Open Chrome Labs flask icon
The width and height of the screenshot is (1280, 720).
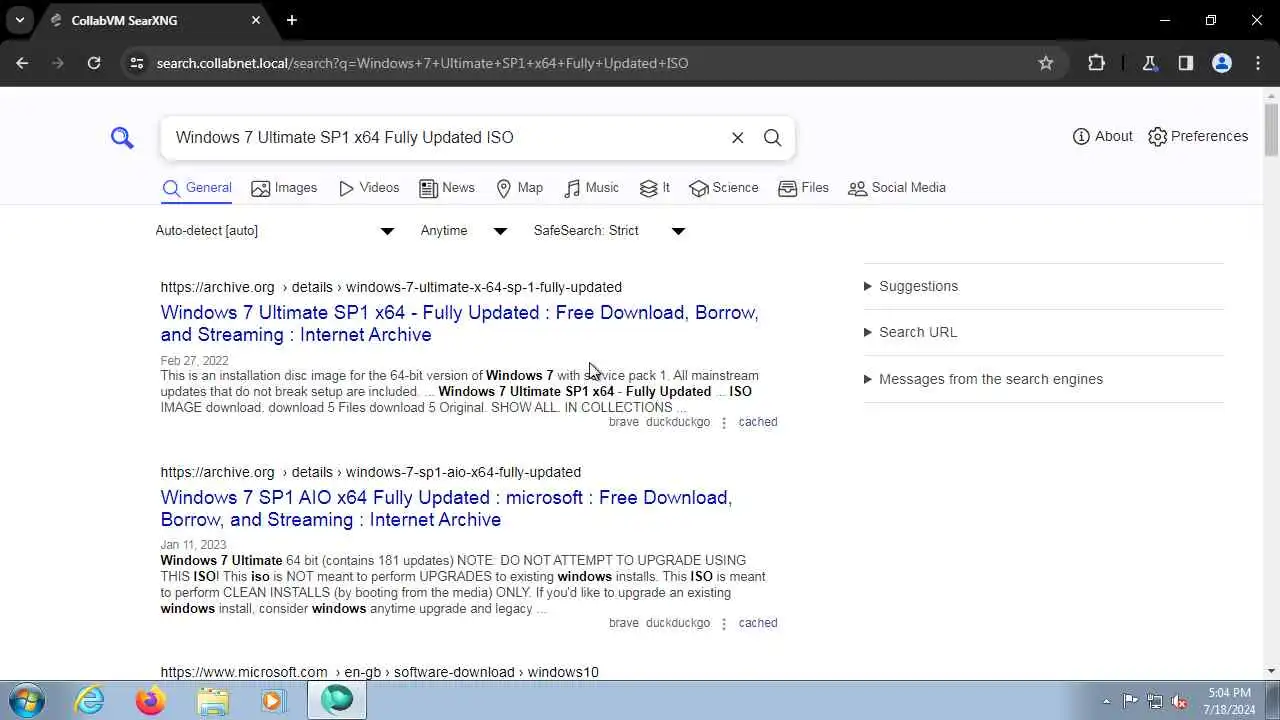(1149, 63)
